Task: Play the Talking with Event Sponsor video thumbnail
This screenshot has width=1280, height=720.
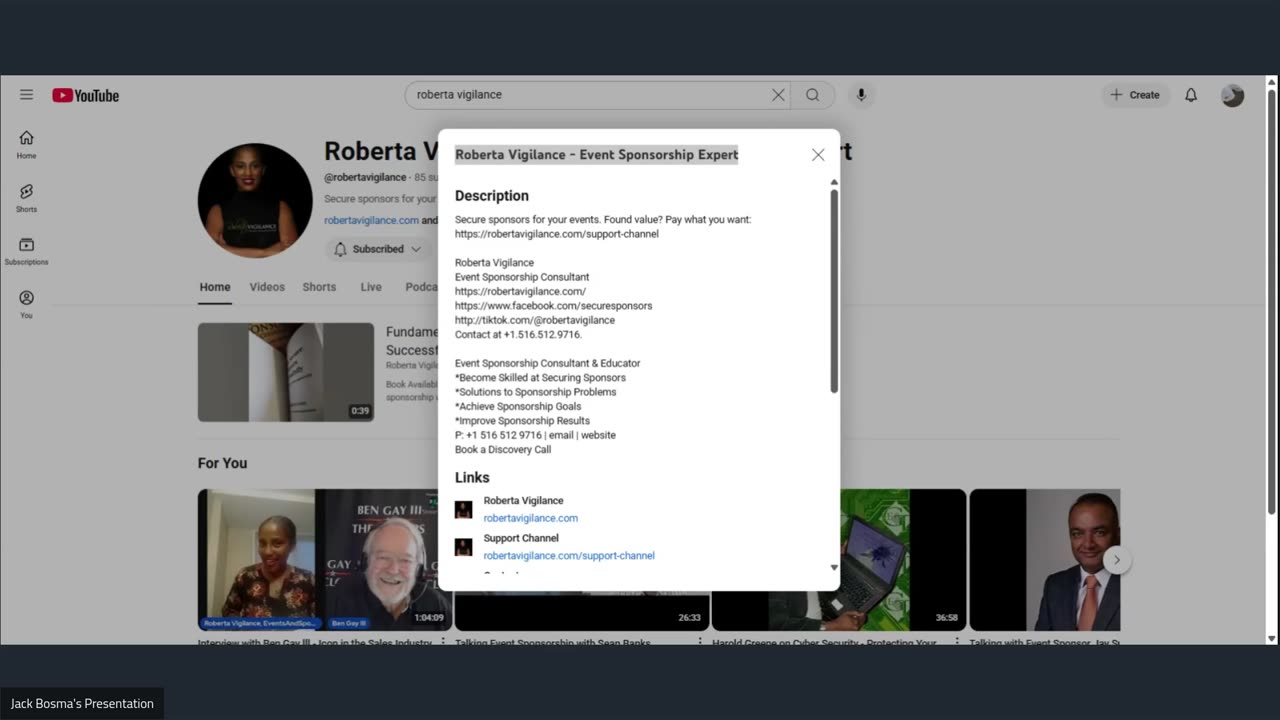Action: pos(1045,560)
